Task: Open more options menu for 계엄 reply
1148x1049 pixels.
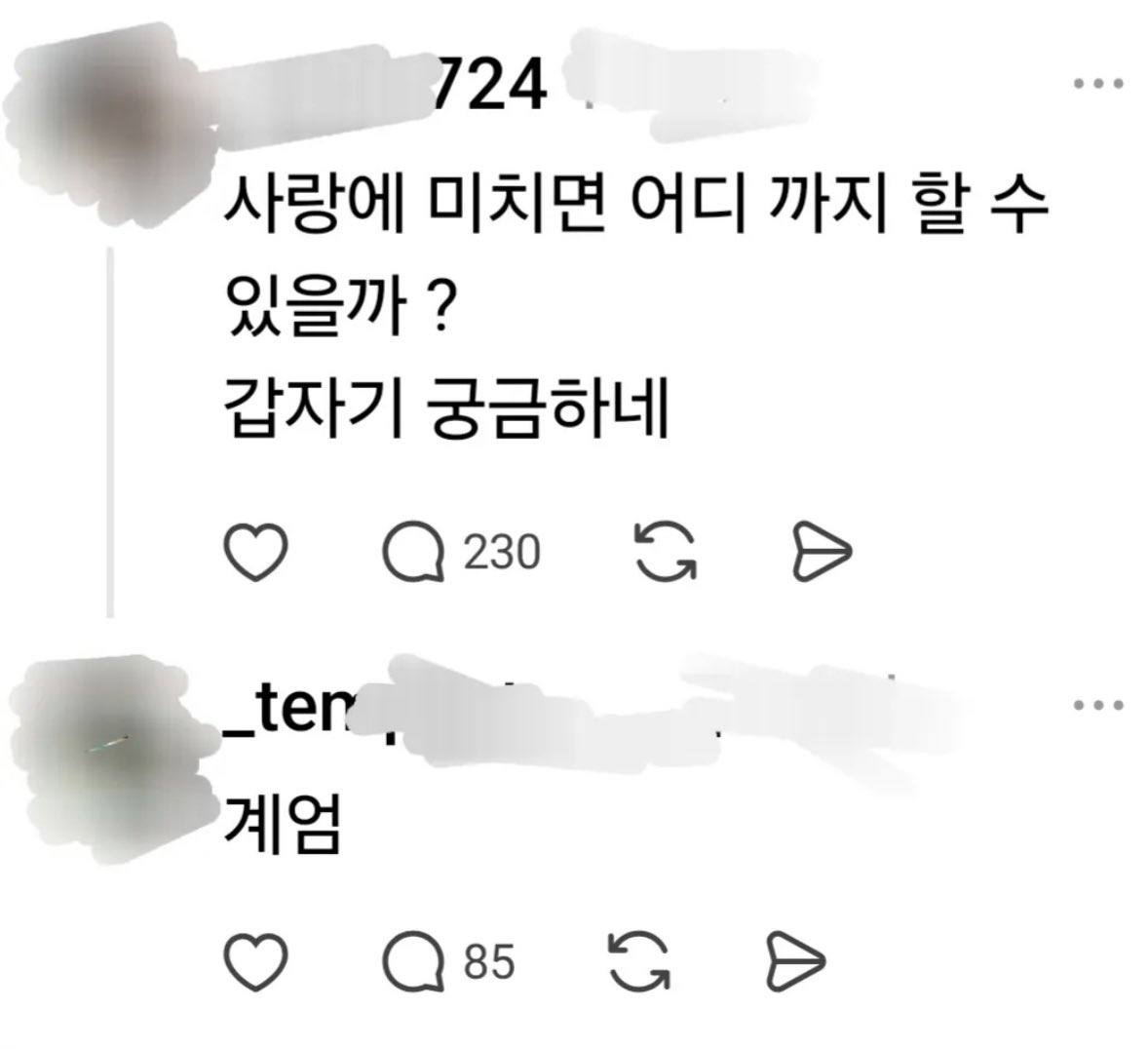Action: (x=1098, y=706)
